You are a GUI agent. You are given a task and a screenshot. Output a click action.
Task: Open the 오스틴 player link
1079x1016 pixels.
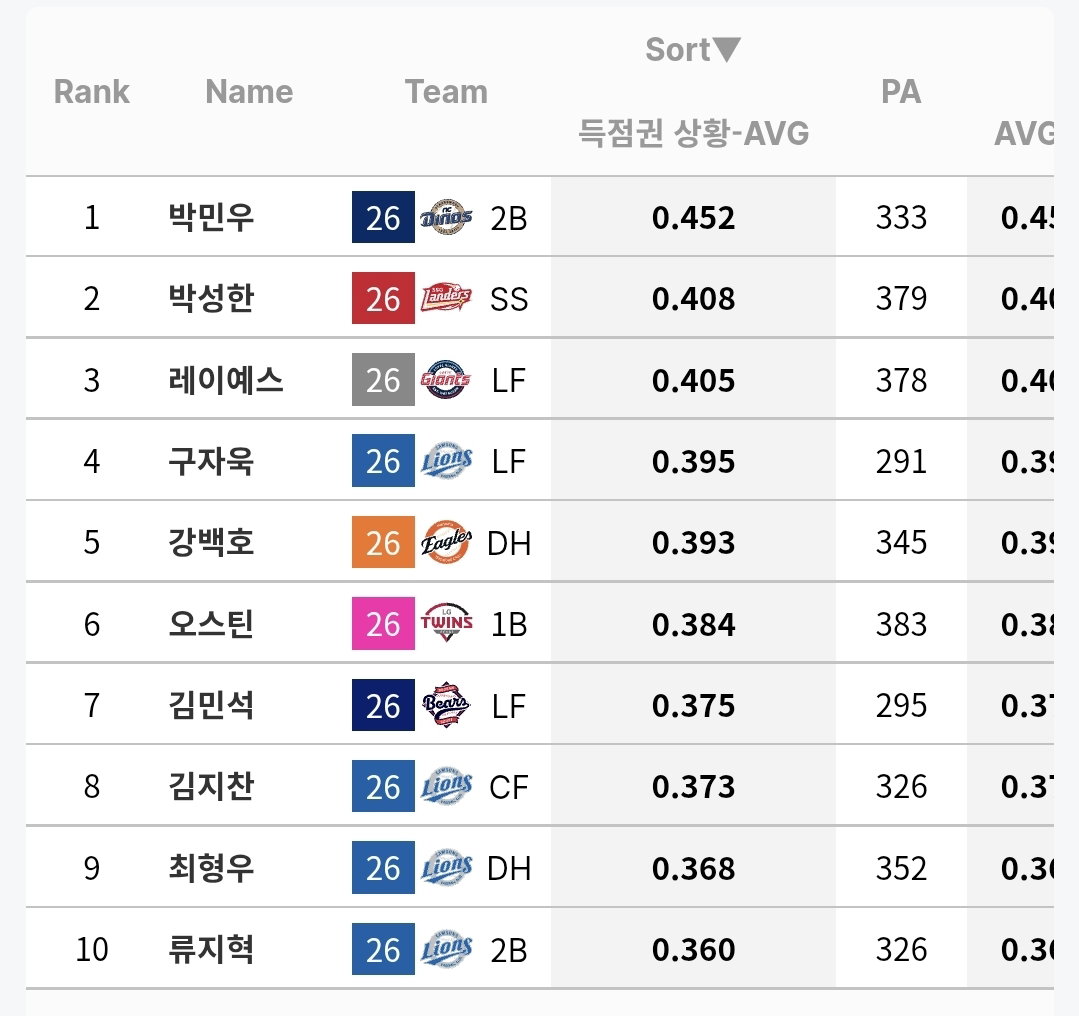211,624
